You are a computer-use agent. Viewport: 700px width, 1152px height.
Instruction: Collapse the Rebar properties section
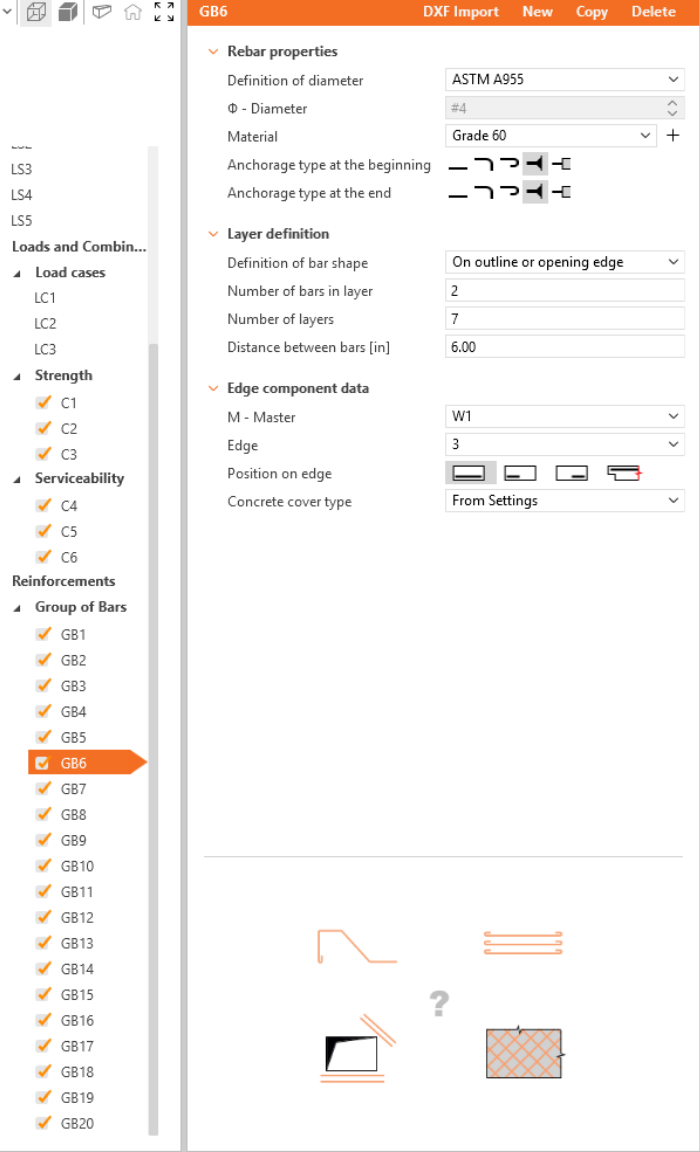click(x=212, y=52)
